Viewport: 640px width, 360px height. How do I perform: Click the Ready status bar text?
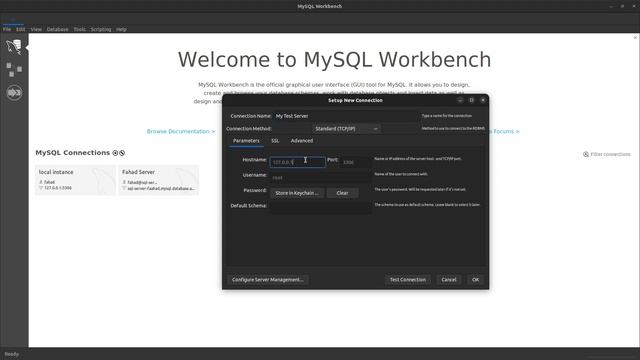[x=11, y=354]
